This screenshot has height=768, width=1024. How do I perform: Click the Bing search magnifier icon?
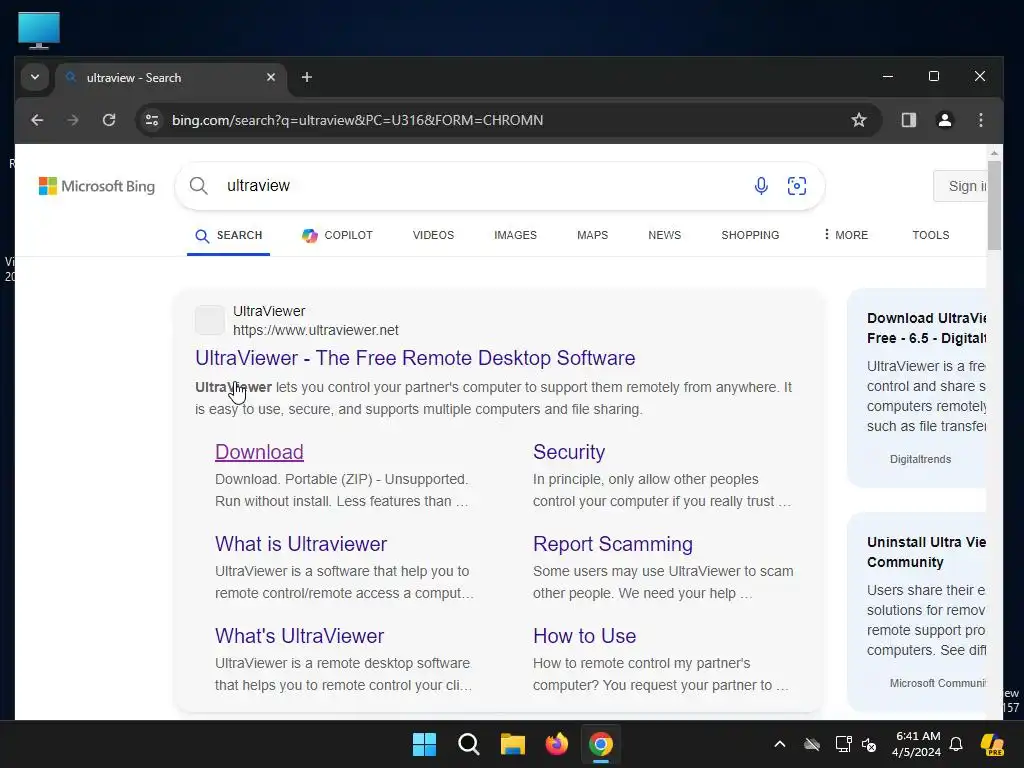(199, 186)
